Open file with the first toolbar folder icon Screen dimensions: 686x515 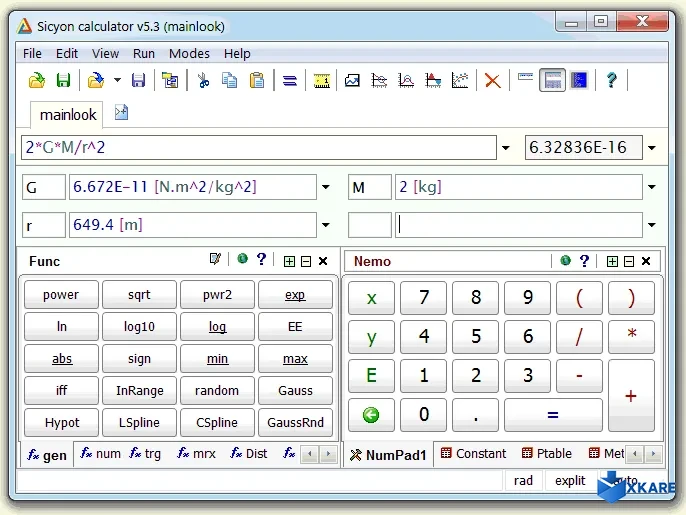click(37, 81)
